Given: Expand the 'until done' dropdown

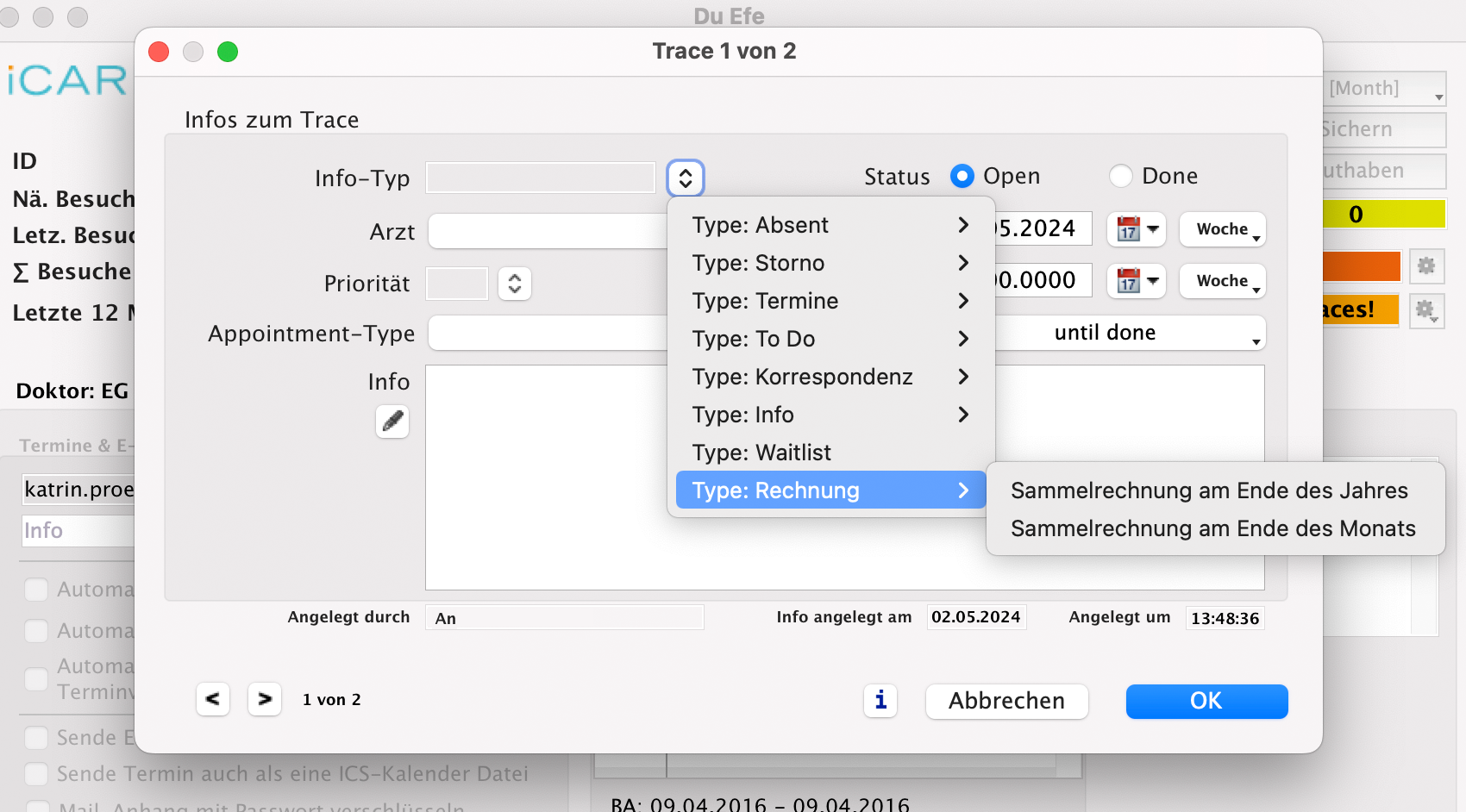Looking at the screenshot, I should [1130, 334].
